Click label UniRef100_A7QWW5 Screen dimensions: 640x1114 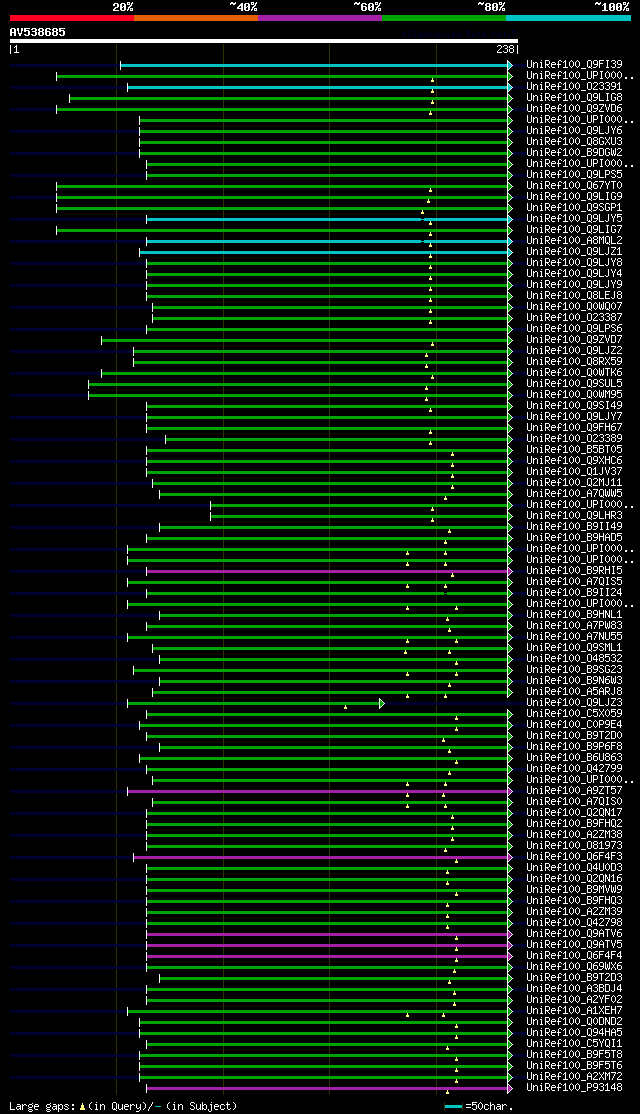pyautogui.click(x=574, y=494)
